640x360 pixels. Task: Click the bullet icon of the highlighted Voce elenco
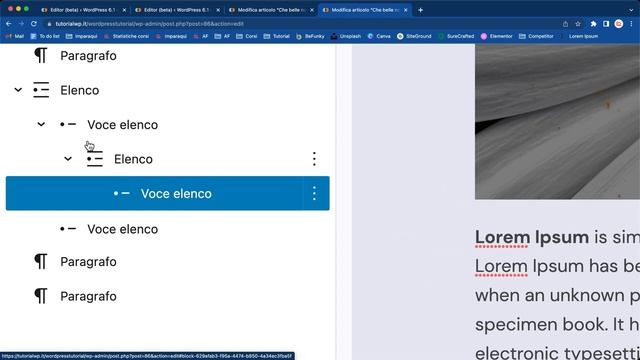pos(122,193)
